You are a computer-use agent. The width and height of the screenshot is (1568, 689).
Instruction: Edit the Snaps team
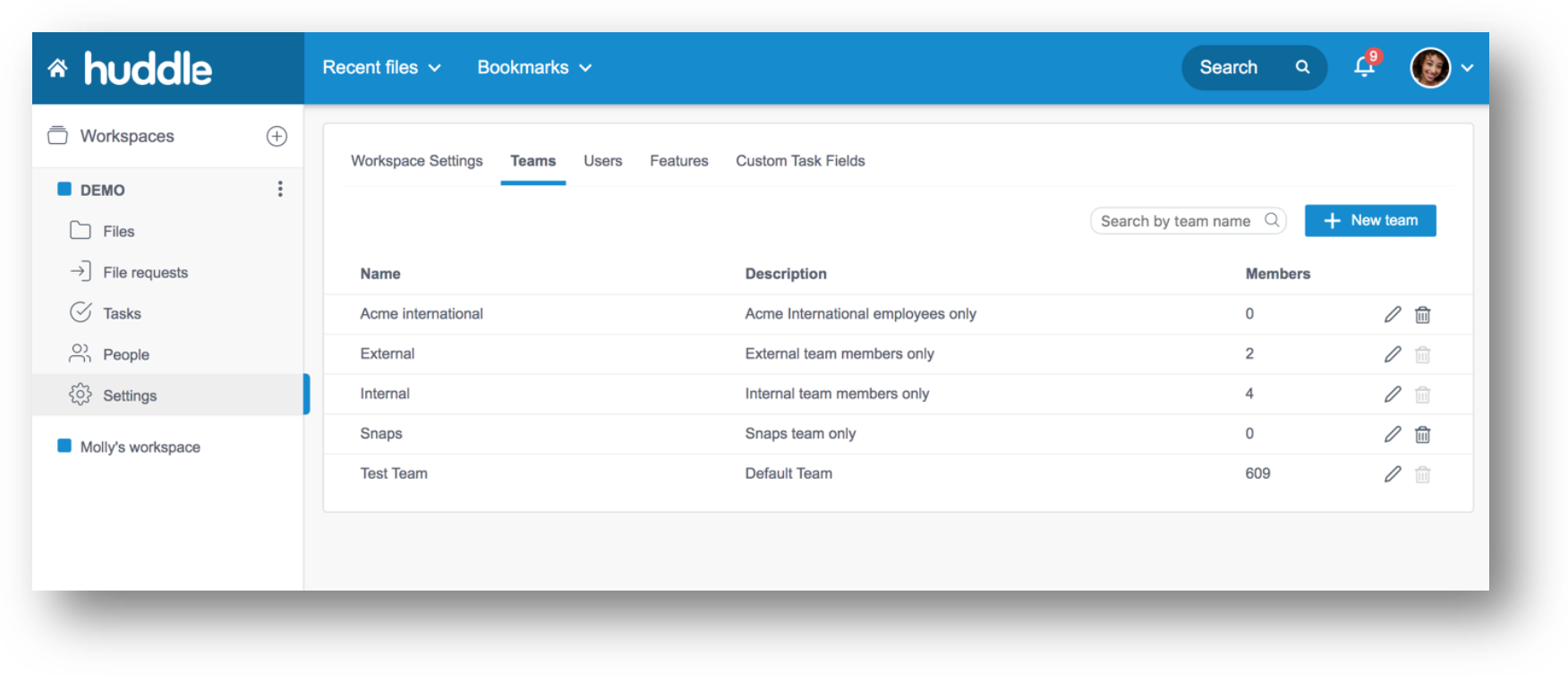(x=1393, y=434)
